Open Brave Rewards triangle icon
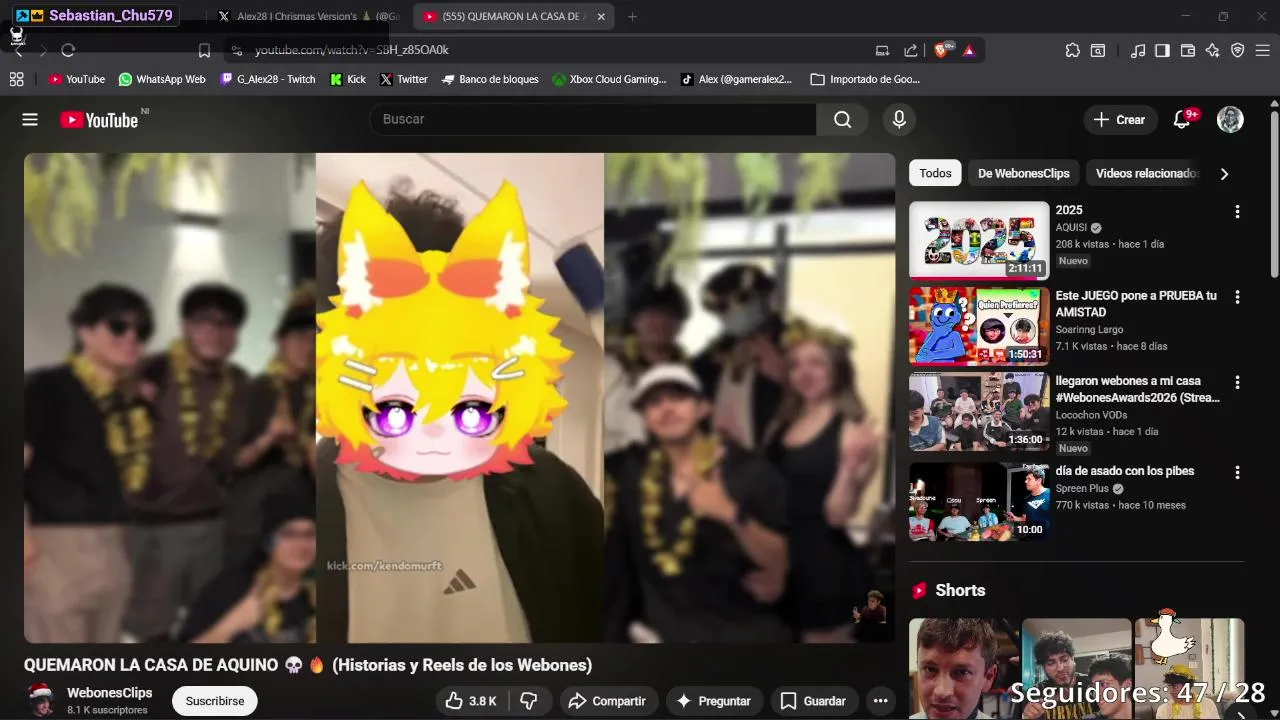 tap(969, 50)
